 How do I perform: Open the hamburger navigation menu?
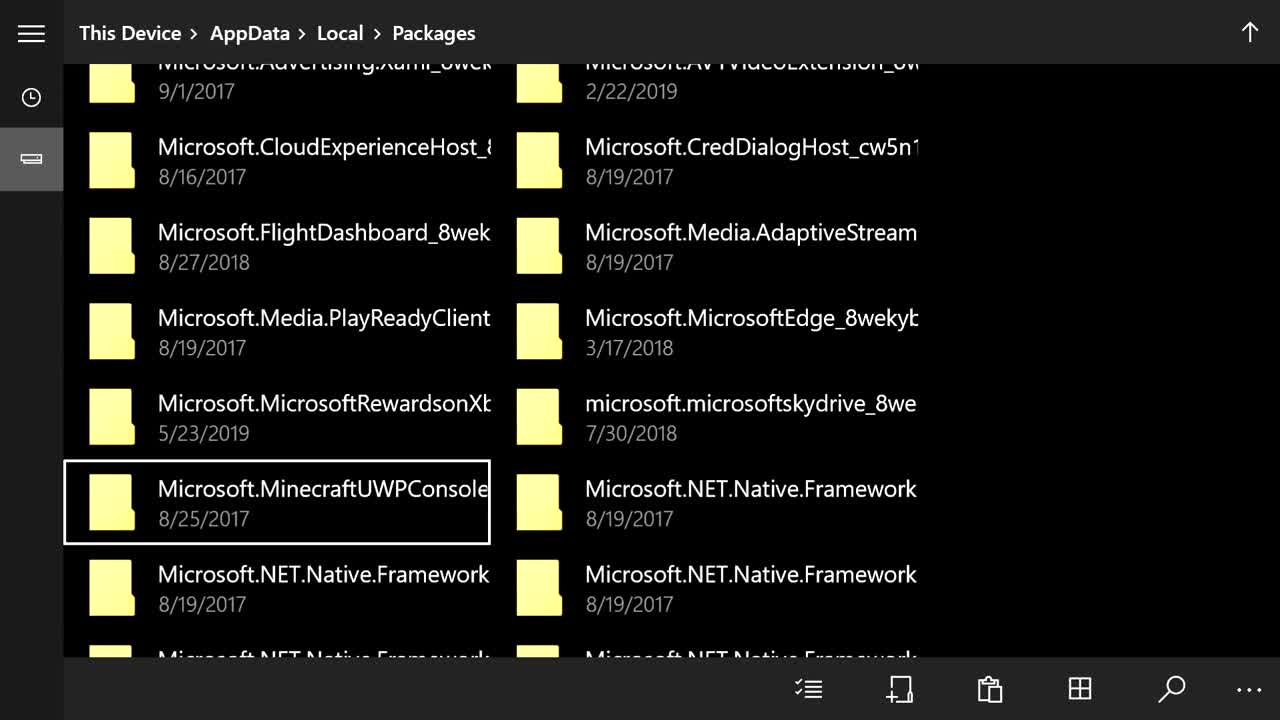coord(31,33)
